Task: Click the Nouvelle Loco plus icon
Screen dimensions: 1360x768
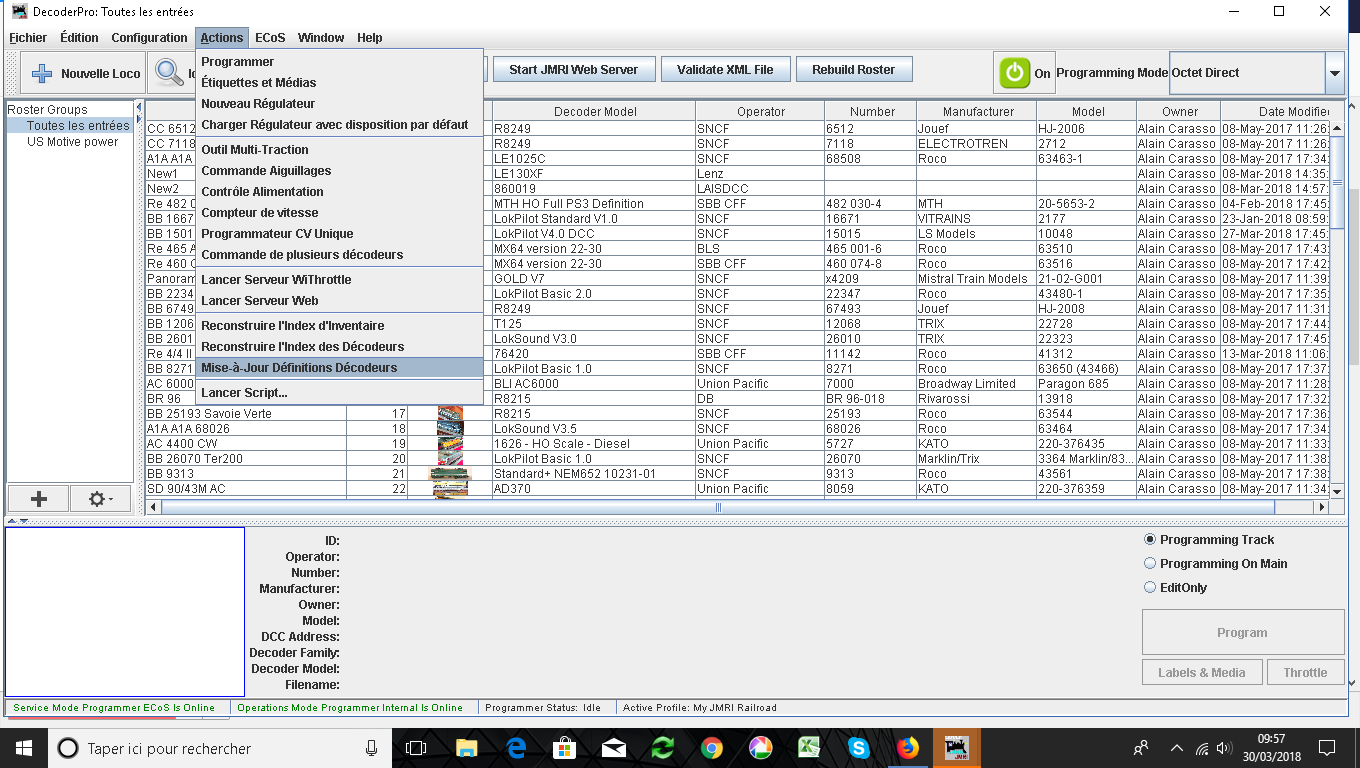Action: (42, 73)
